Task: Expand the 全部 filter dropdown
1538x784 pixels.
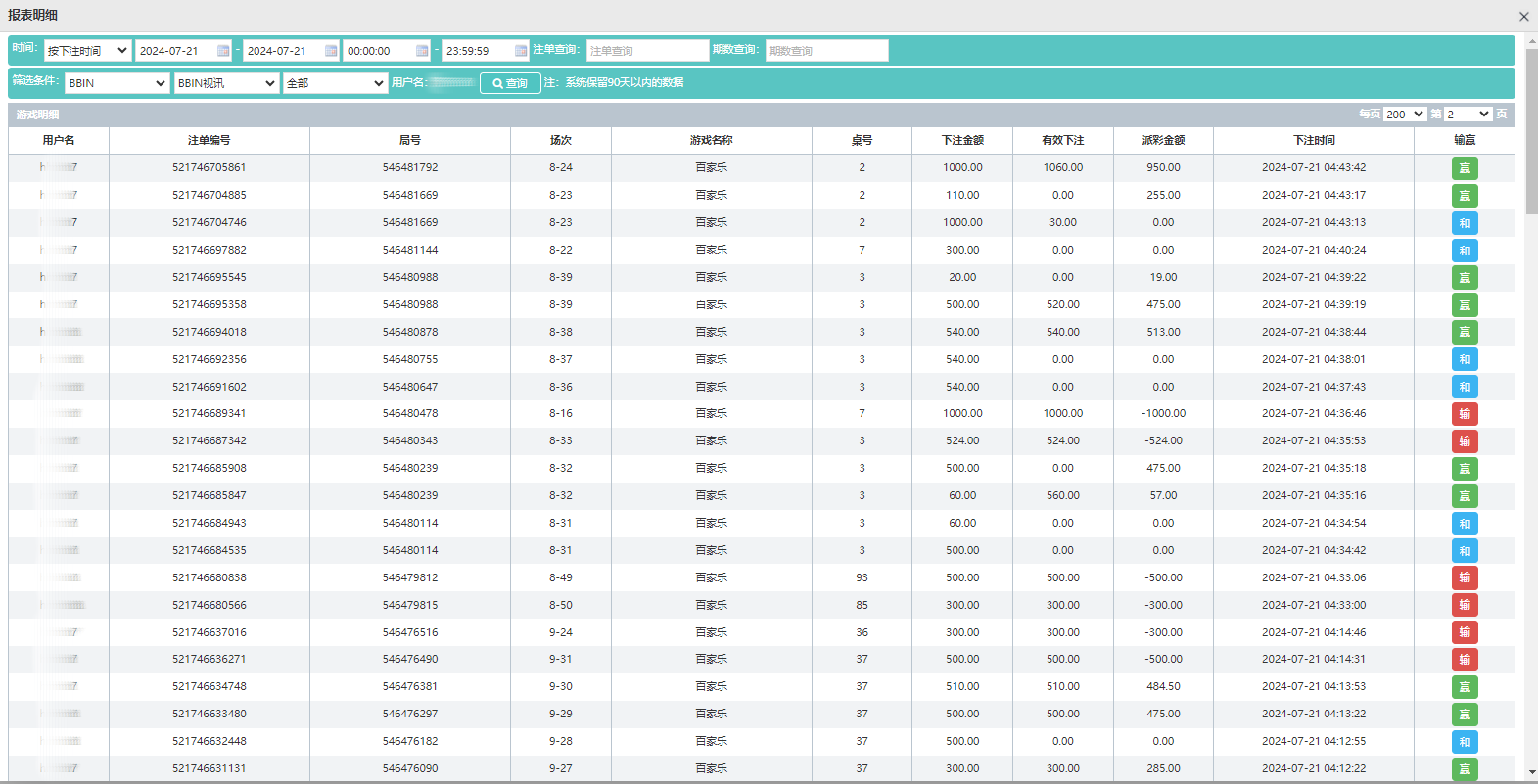Action: tap(335, 83)
